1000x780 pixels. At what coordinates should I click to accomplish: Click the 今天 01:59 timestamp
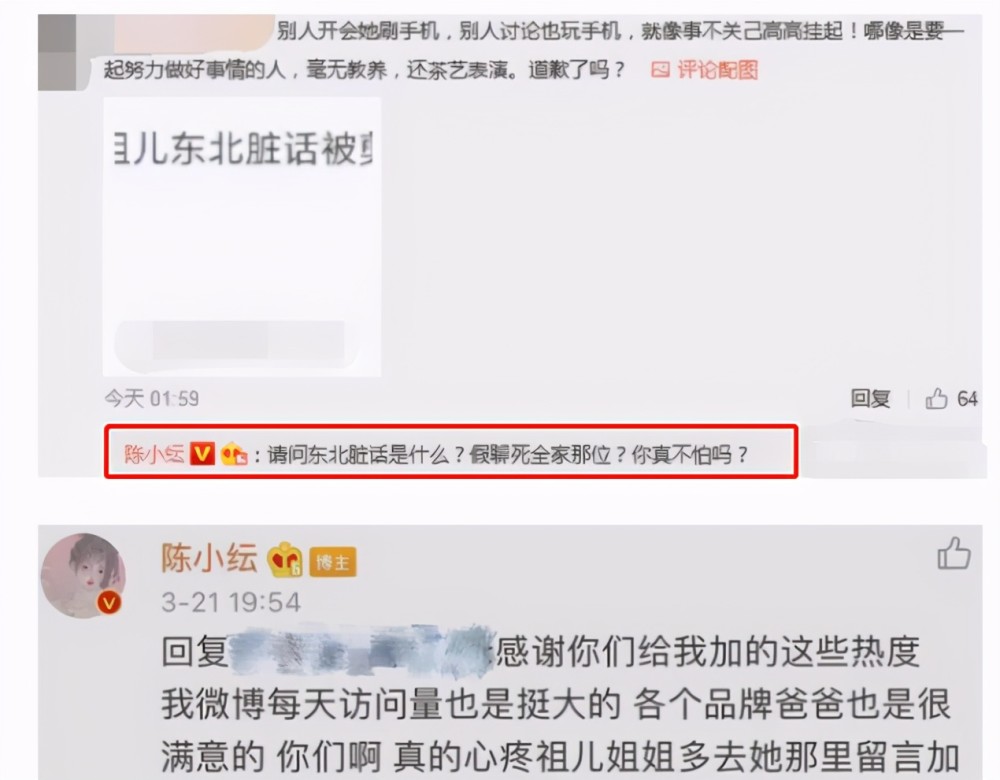click(152, 399)
